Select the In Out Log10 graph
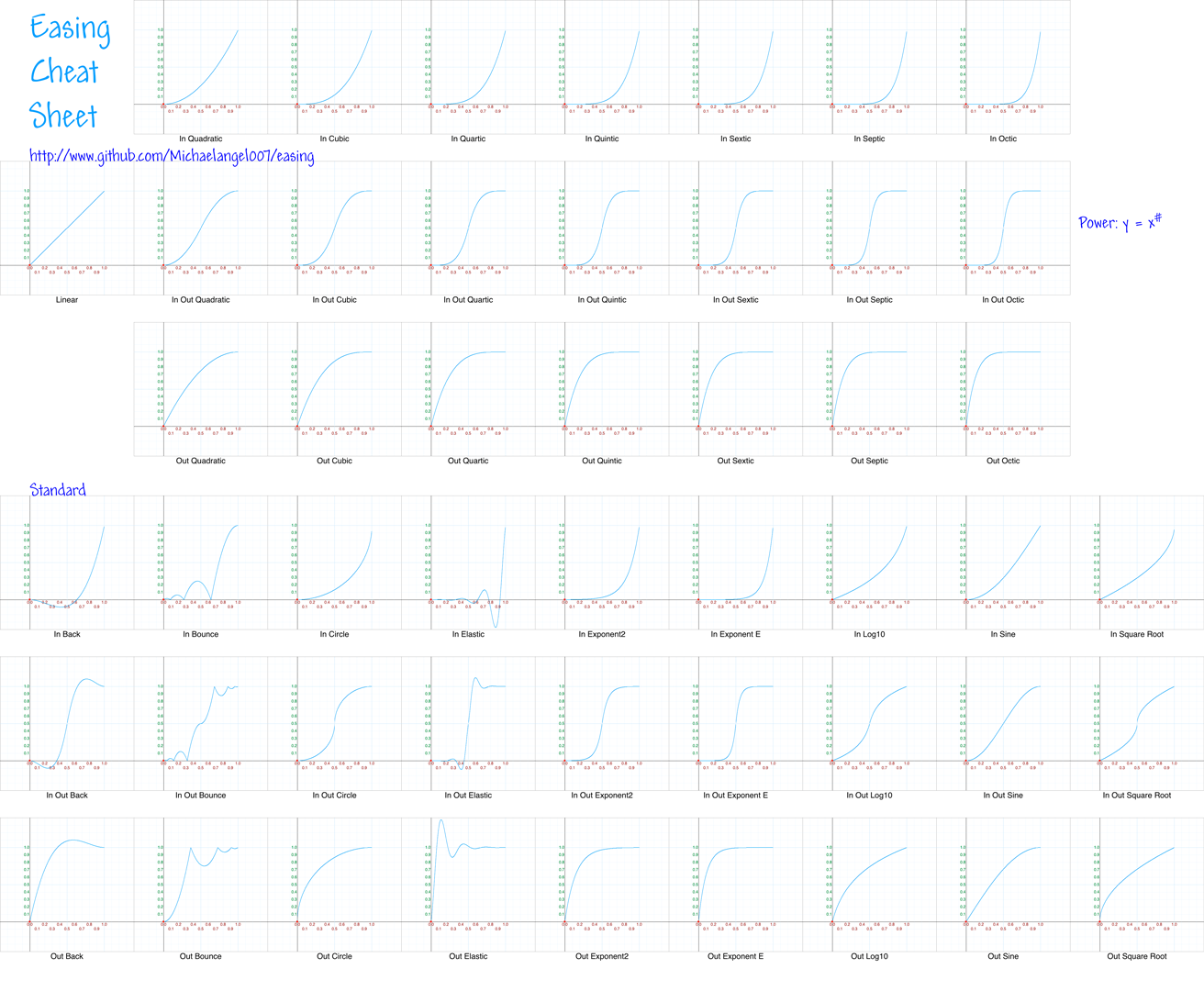1204x991 pixels. point(870,724)
